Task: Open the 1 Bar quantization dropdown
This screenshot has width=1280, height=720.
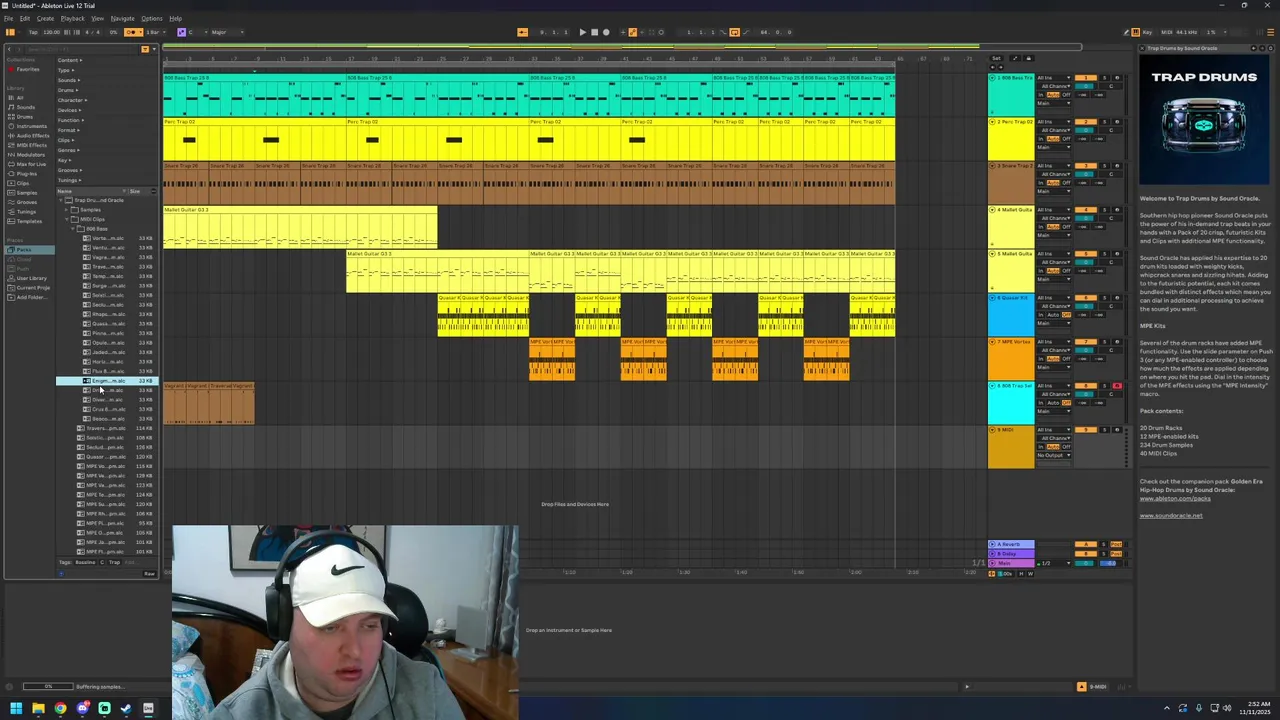Action: (155, 32)
